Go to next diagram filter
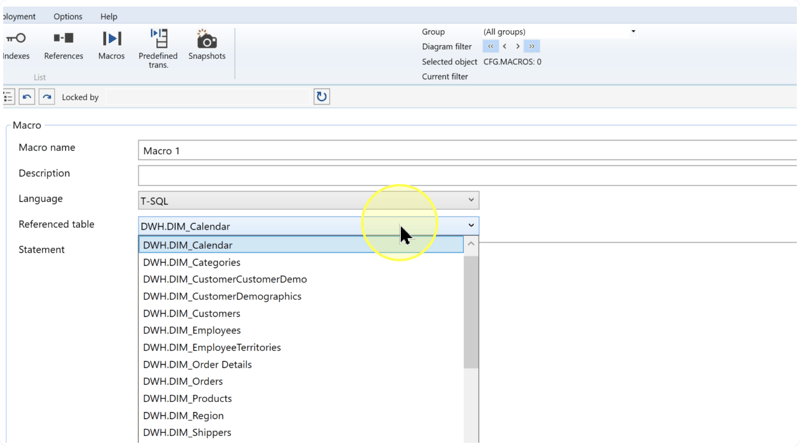The height and width of the screenshot is (446, 800). click(517, 46)
